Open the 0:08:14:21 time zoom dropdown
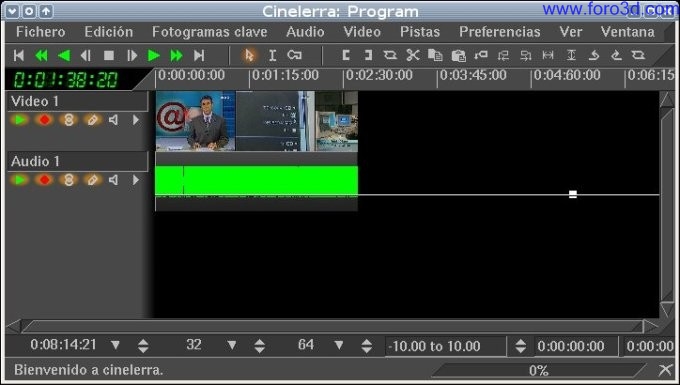 click(x=115, y=345)
